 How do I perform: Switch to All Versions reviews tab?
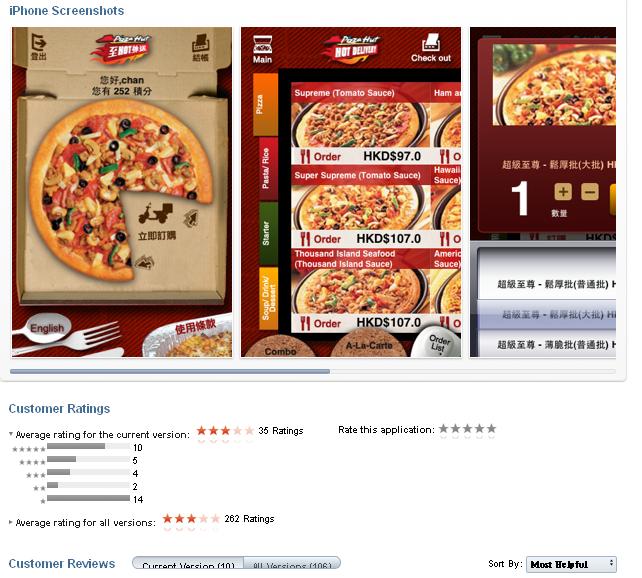[x=292, y=563]
